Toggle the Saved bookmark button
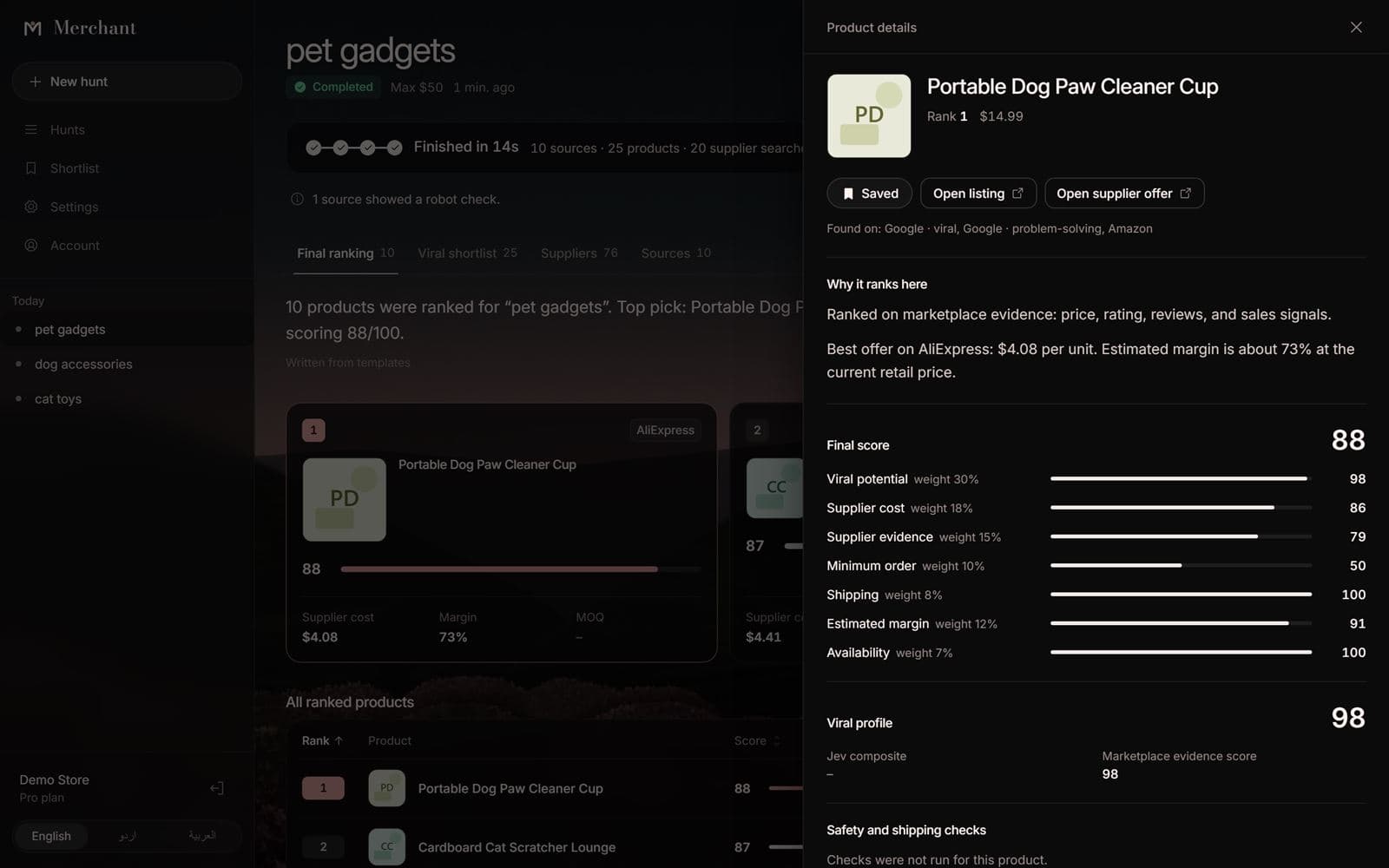1389x868 pixels. click(869, 194)
